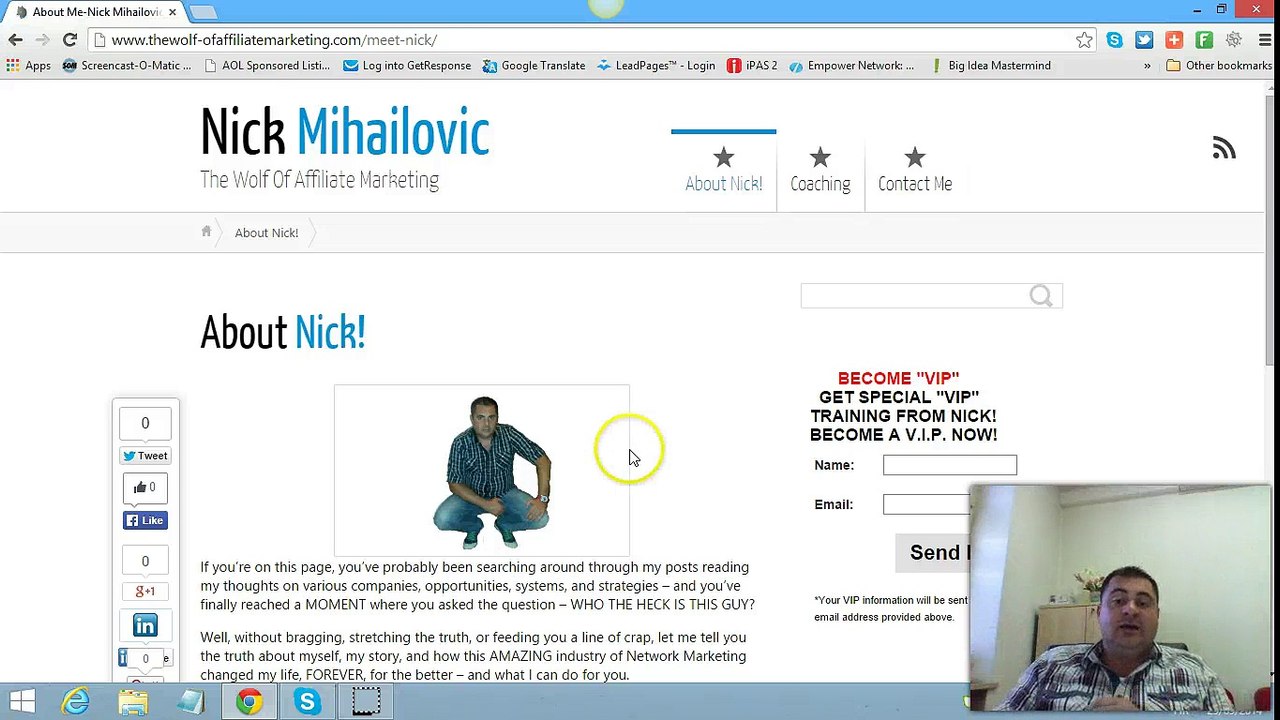Select About Nick! navigation tab
This screenshot has width=1280, height=720.
click(x=724, y=170)
